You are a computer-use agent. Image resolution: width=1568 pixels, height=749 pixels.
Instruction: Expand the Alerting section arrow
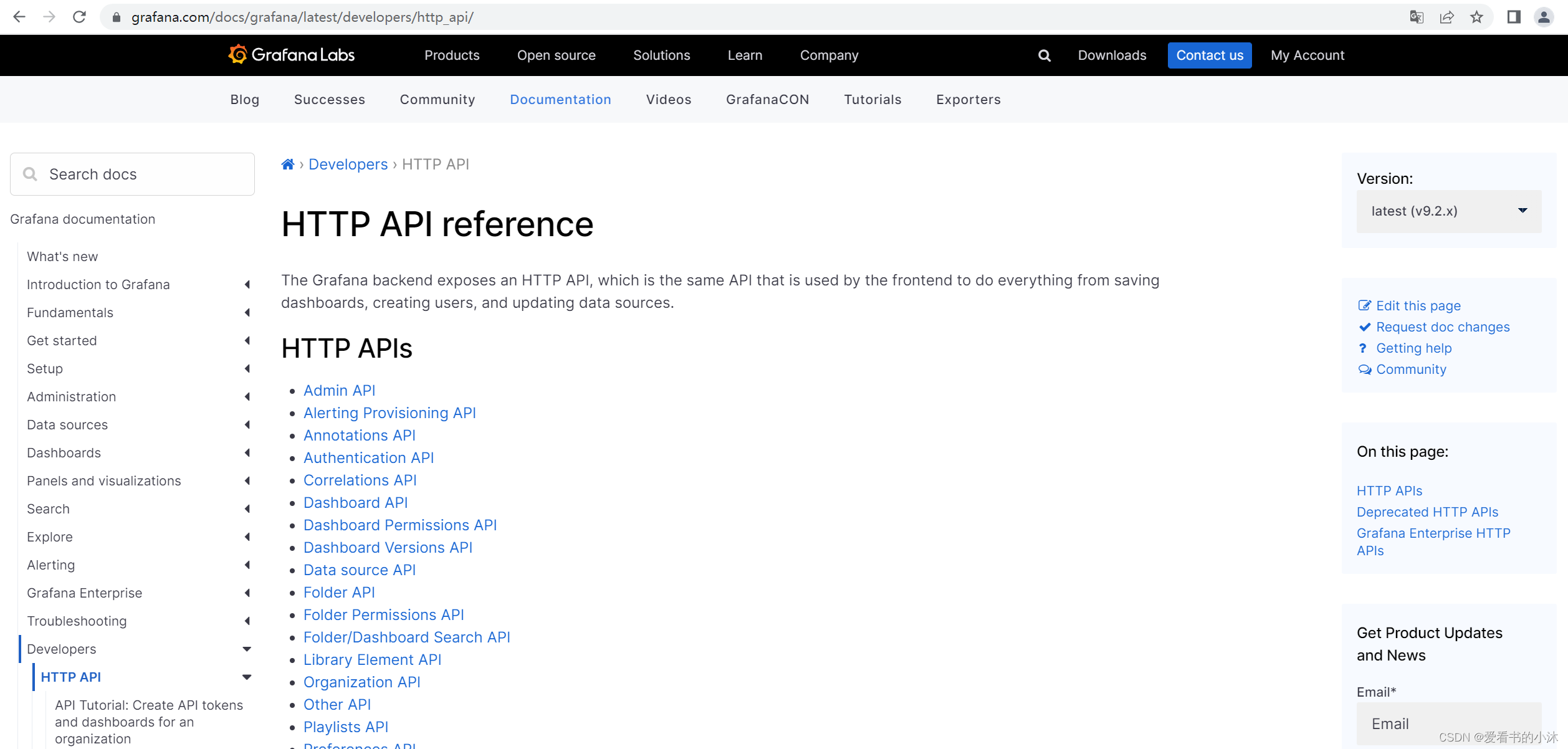[247, 565]
